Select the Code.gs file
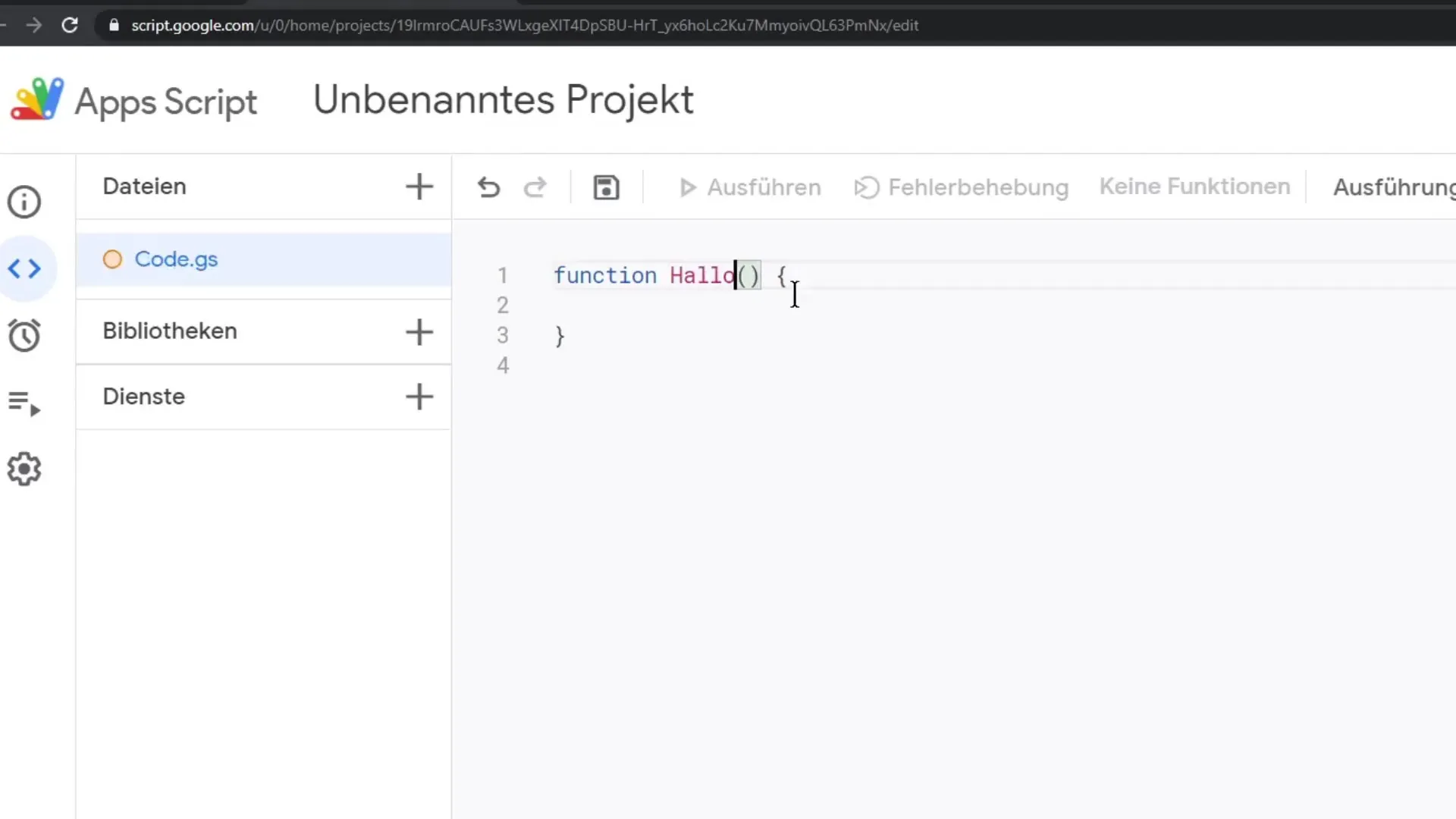The width and height of the screenshot is (1456, 819). coord(263,259)
